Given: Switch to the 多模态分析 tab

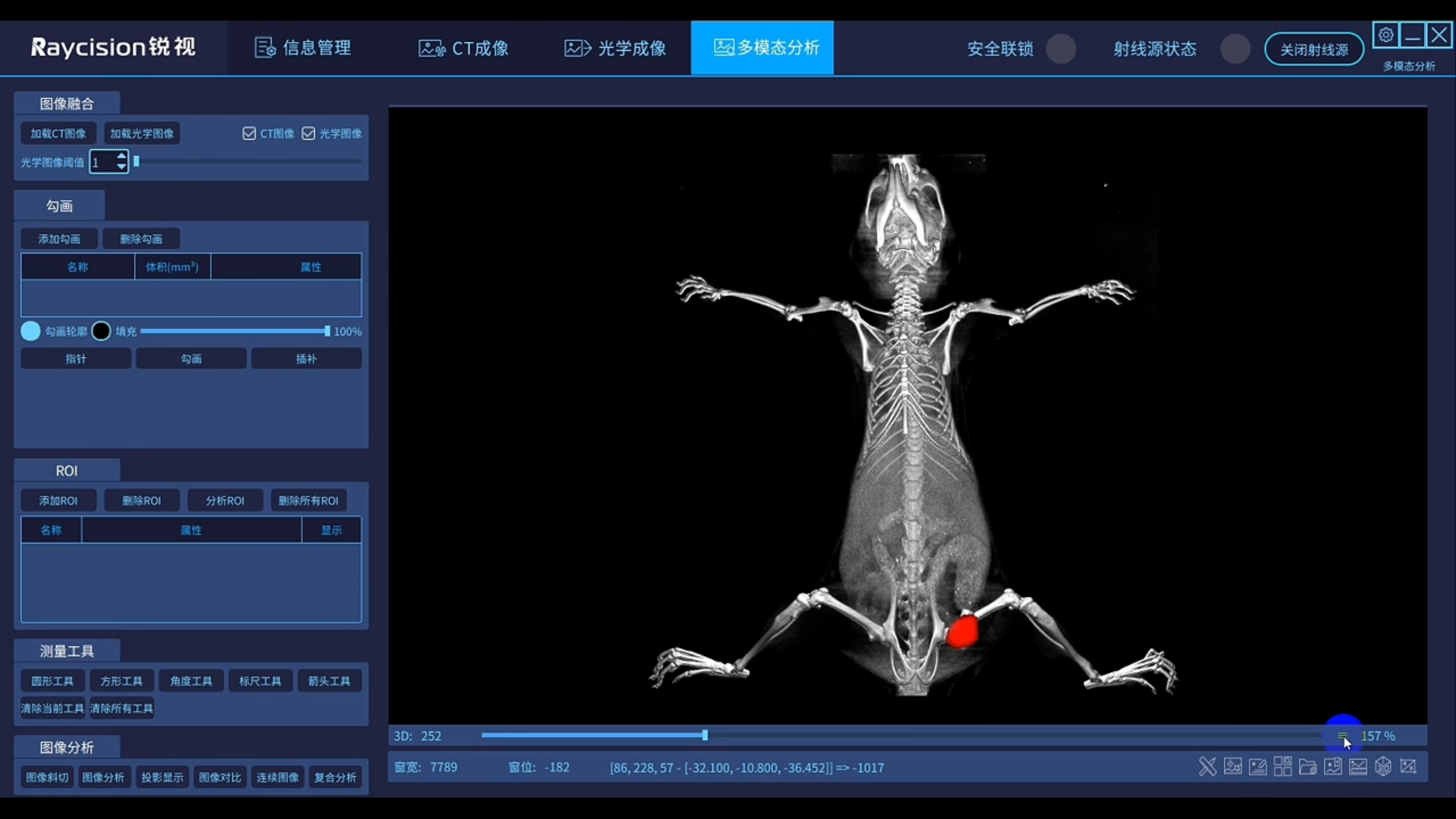Looking at the screenshot, I should 762,48.
